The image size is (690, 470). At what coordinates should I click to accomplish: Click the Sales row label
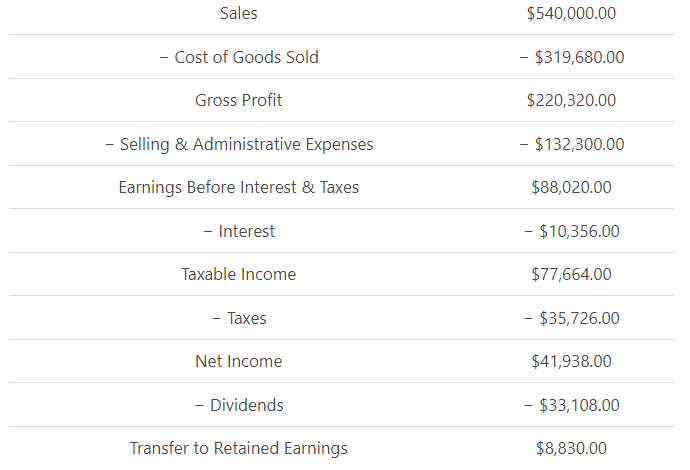238,13
